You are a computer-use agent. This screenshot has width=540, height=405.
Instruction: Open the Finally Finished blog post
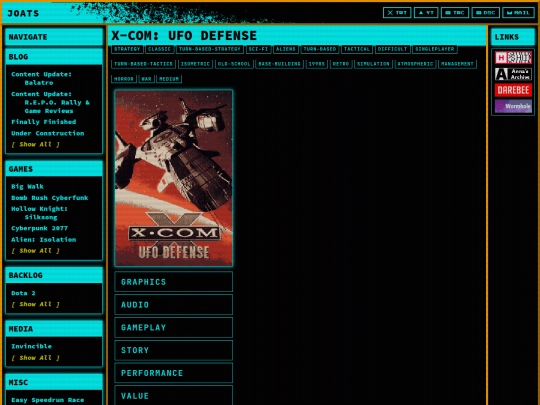(43, 122)
